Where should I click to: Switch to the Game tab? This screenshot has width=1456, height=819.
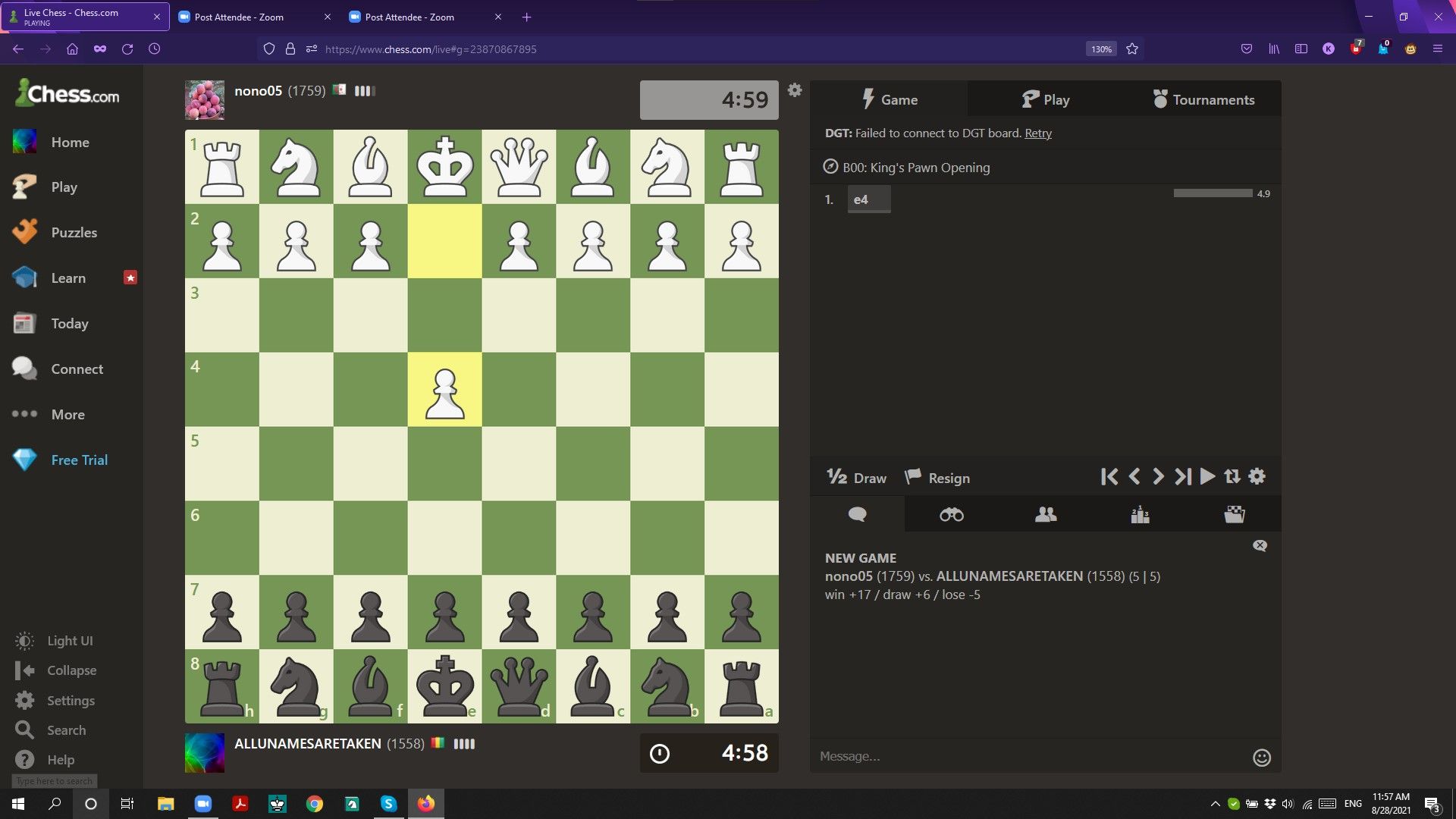889,99
